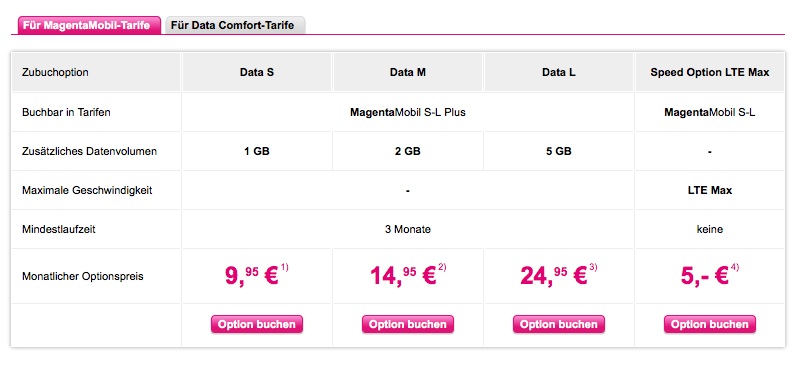Click the 24,95 € Data L price

pyautogui.click(x=554, y=276)
